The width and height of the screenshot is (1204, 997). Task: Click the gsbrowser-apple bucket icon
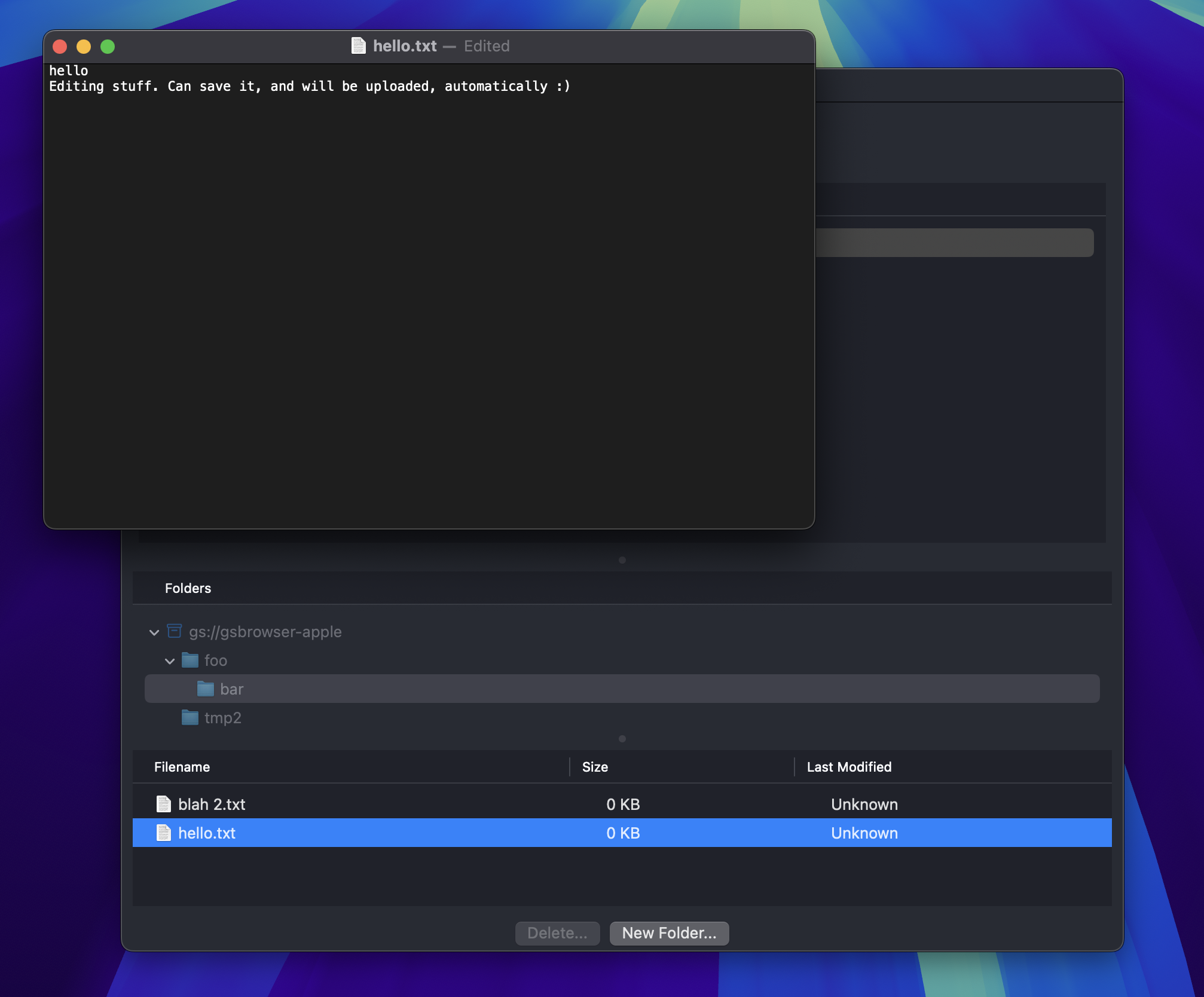point(174,631)
